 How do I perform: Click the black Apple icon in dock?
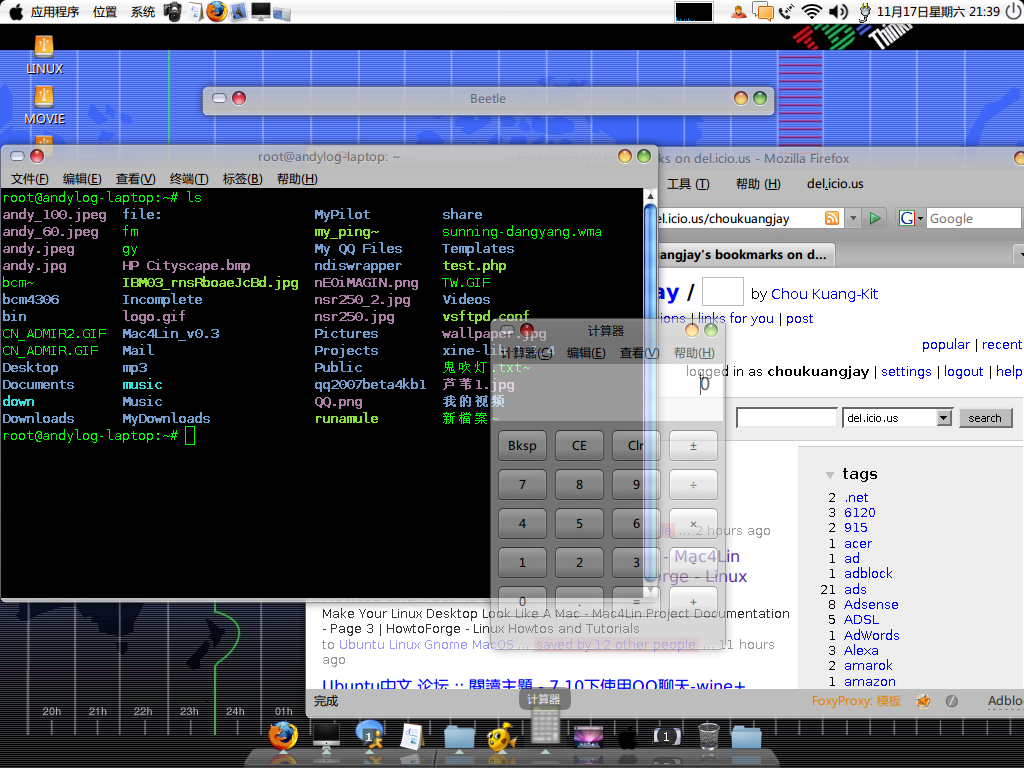(628, 738)
